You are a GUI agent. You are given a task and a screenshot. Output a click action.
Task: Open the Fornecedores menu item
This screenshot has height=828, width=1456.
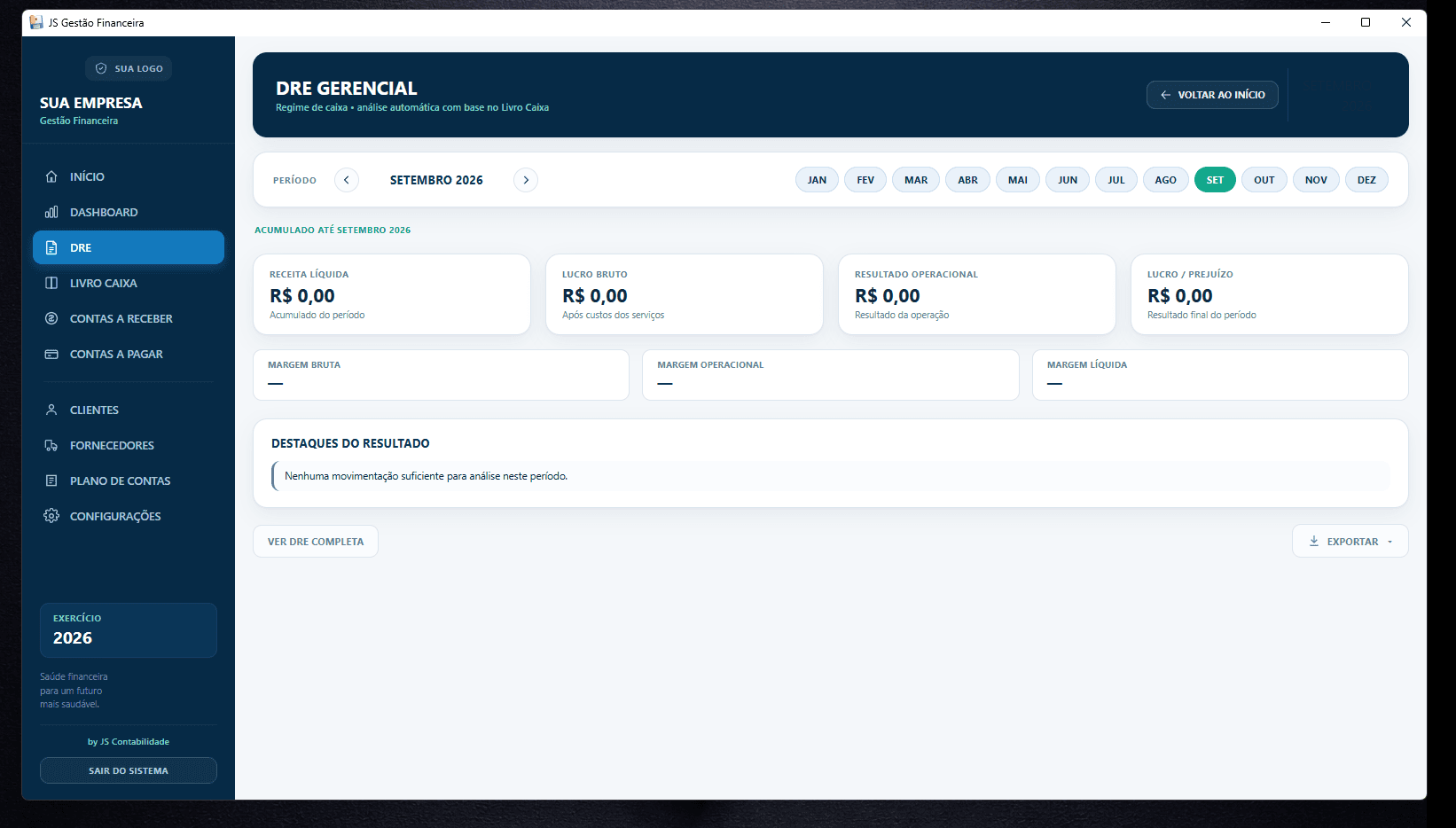(129, 445)
